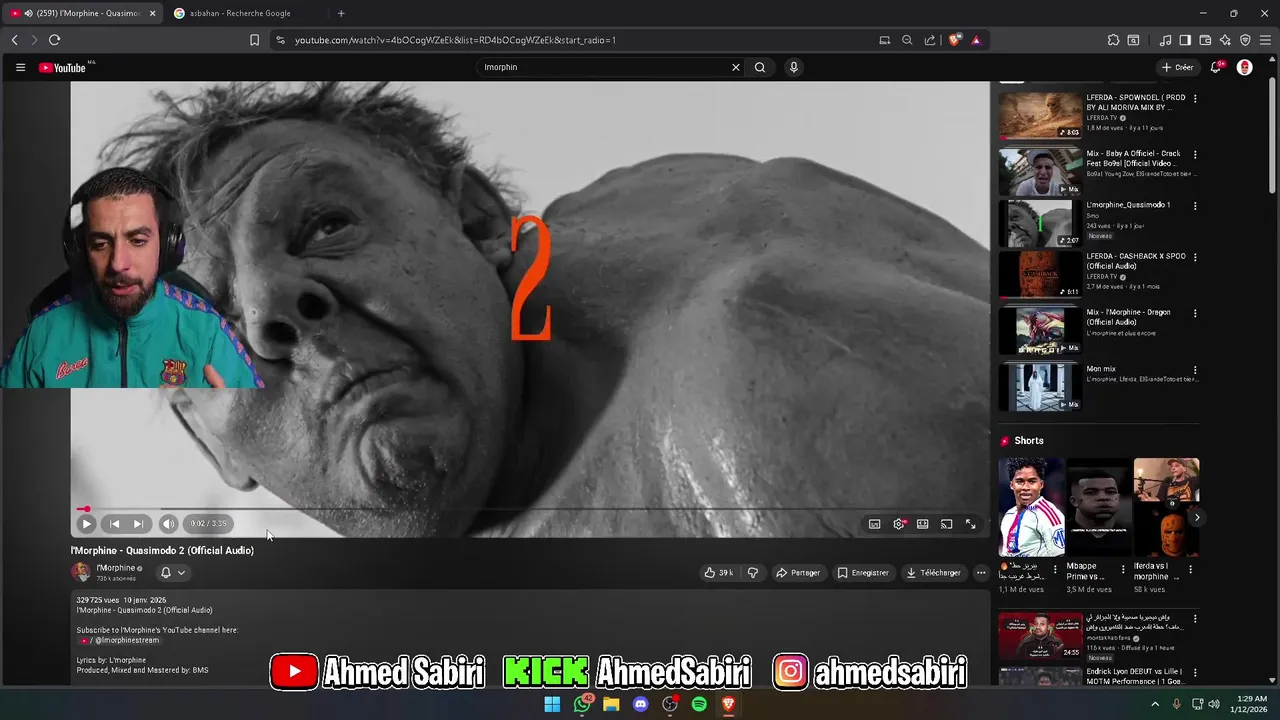Viewport: 1280px width, 720px height.
Task: Open the Windows Start menu
Action: point(552,704)
